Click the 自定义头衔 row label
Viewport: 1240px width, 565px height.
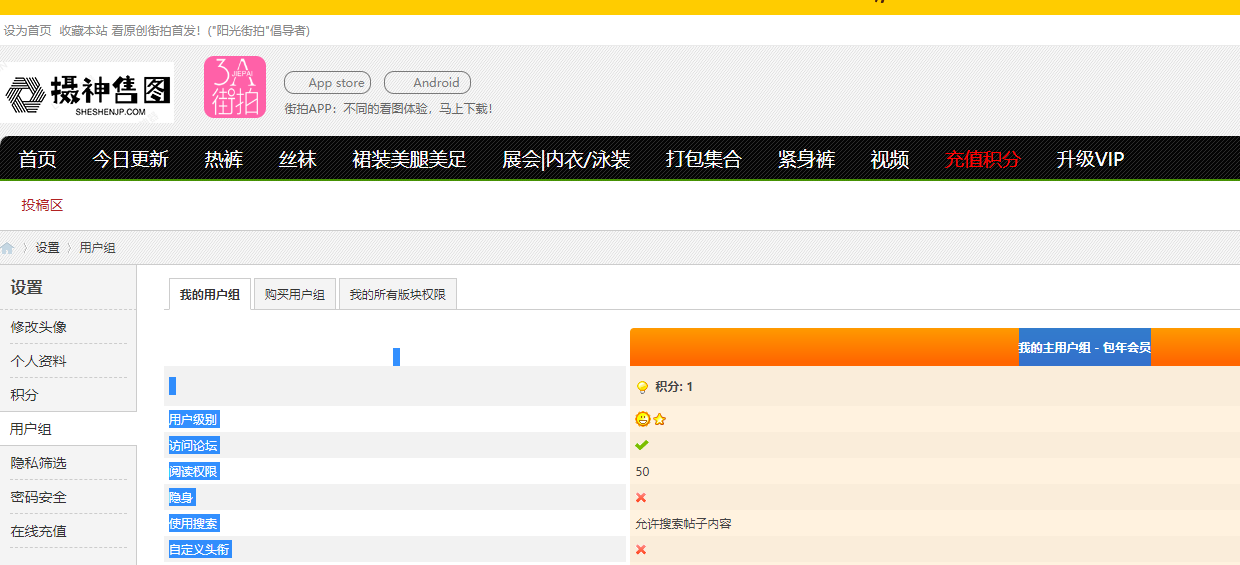coord(200,549)
